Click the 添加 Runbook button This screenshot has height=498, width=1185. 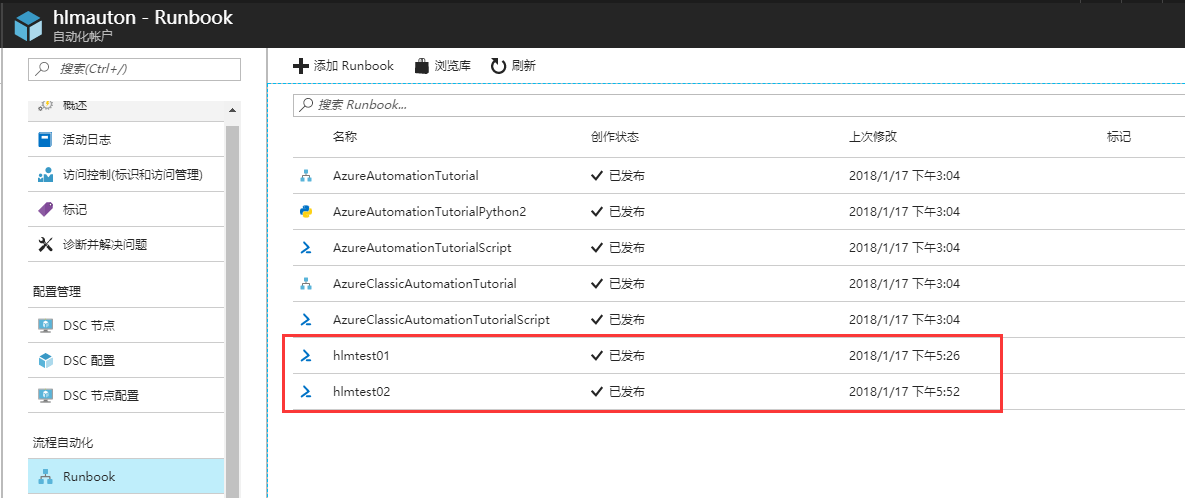pos(343,66)
